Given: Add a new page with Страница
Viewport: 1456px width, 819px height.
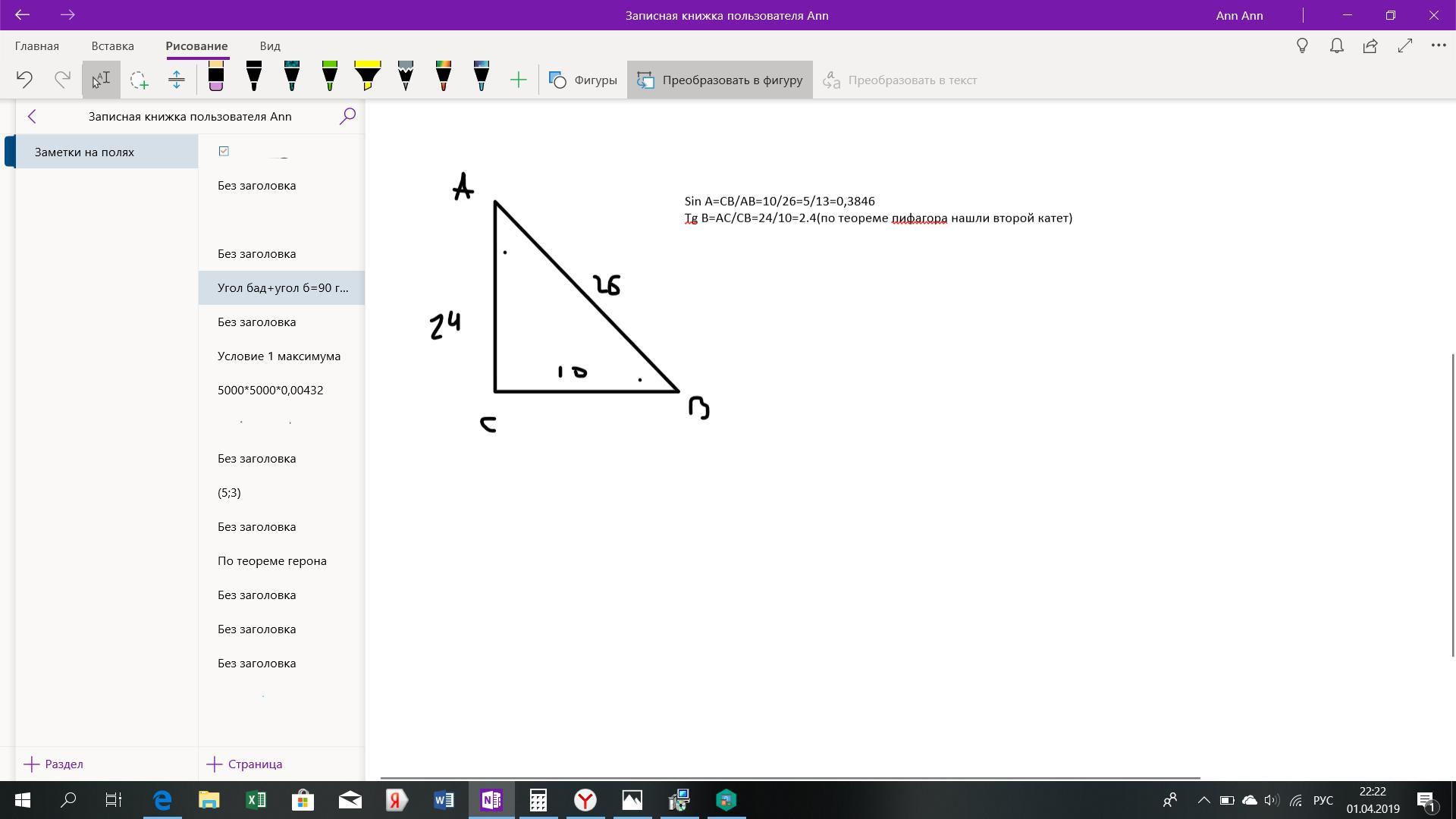Looking at the screenshot, I should (x=244, y=764).
